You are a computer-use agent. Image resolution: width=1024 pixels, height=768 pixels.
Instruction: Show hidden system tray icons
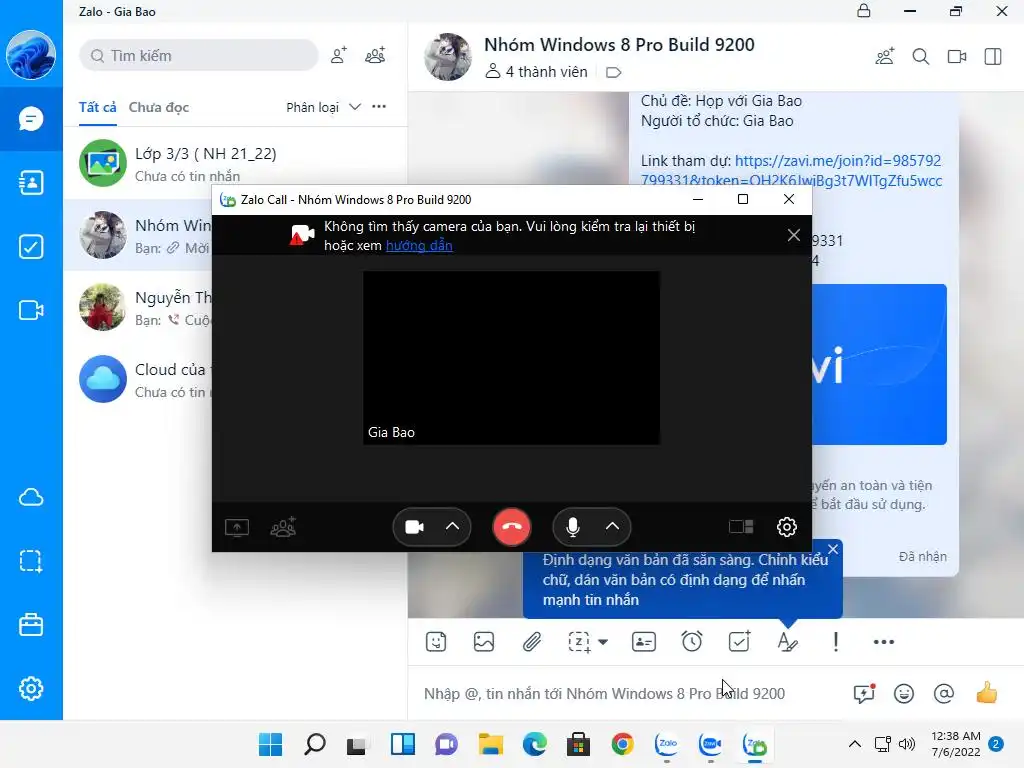[x=854, y=744]
